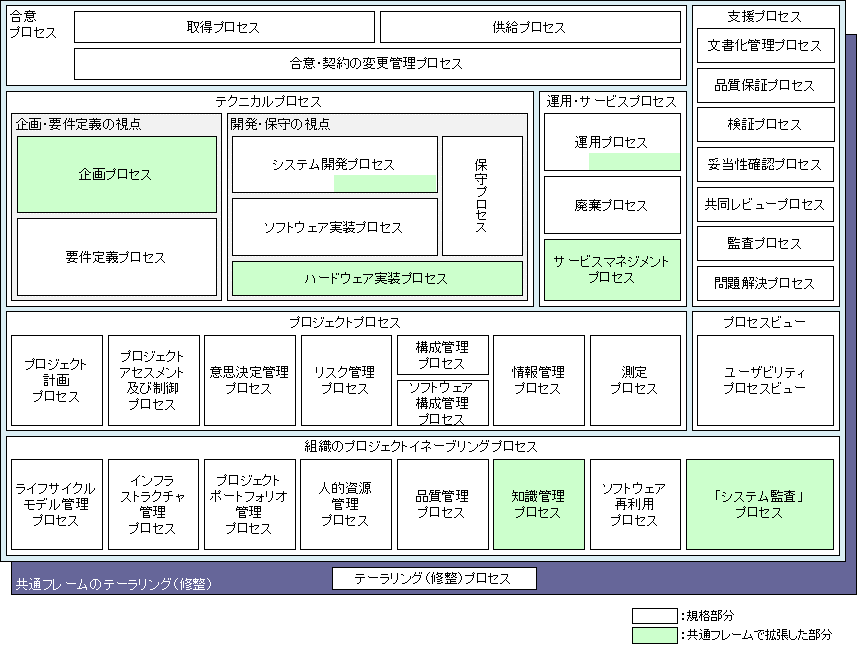Select the vertical 保守プロセス box
The height and width of the screenshot is (649, 857).
click(482, 196)
